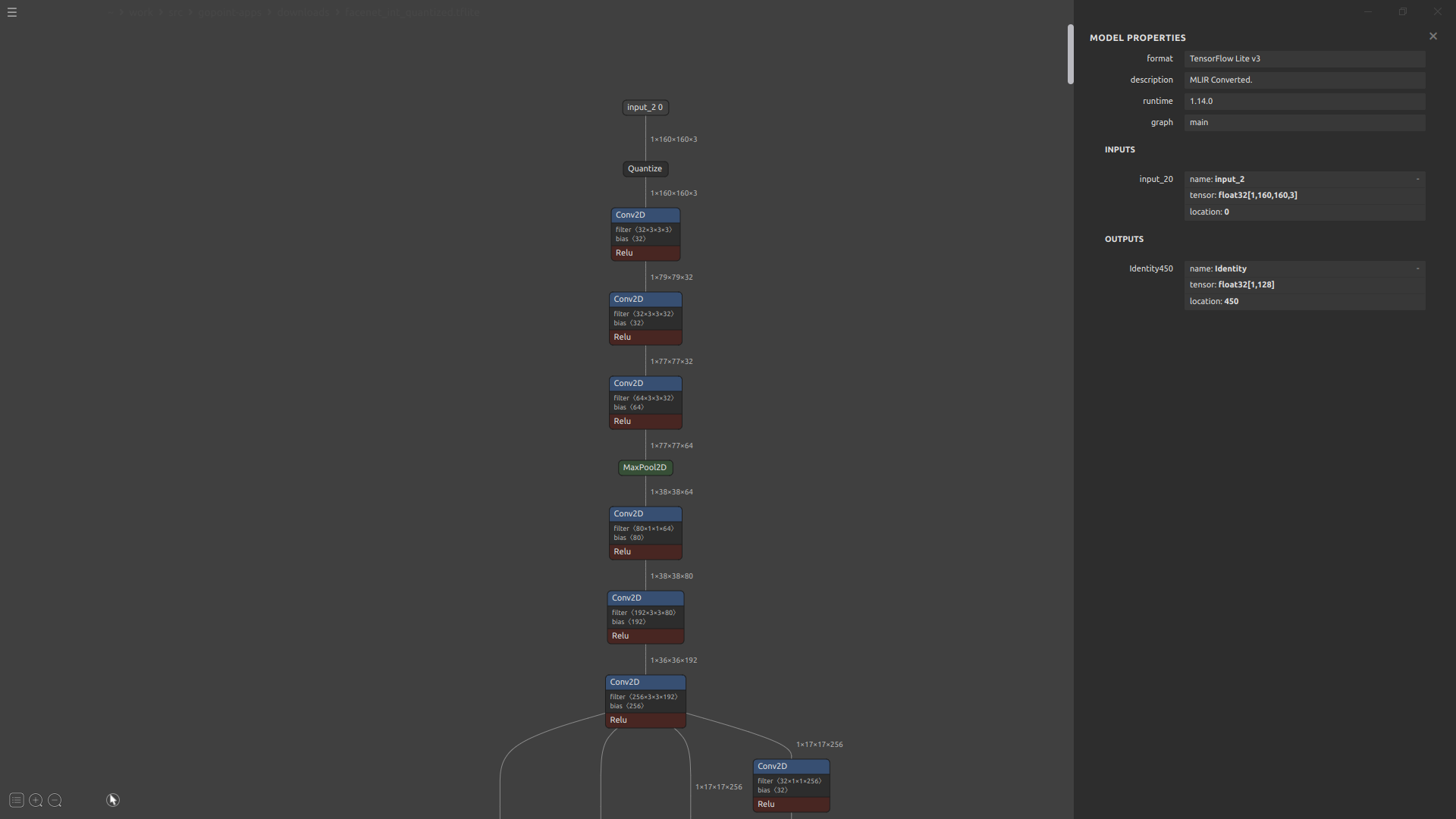Select Conv2D node with filter 32×1×1×256
The image size is (1456, 819).
click(790, 767)
